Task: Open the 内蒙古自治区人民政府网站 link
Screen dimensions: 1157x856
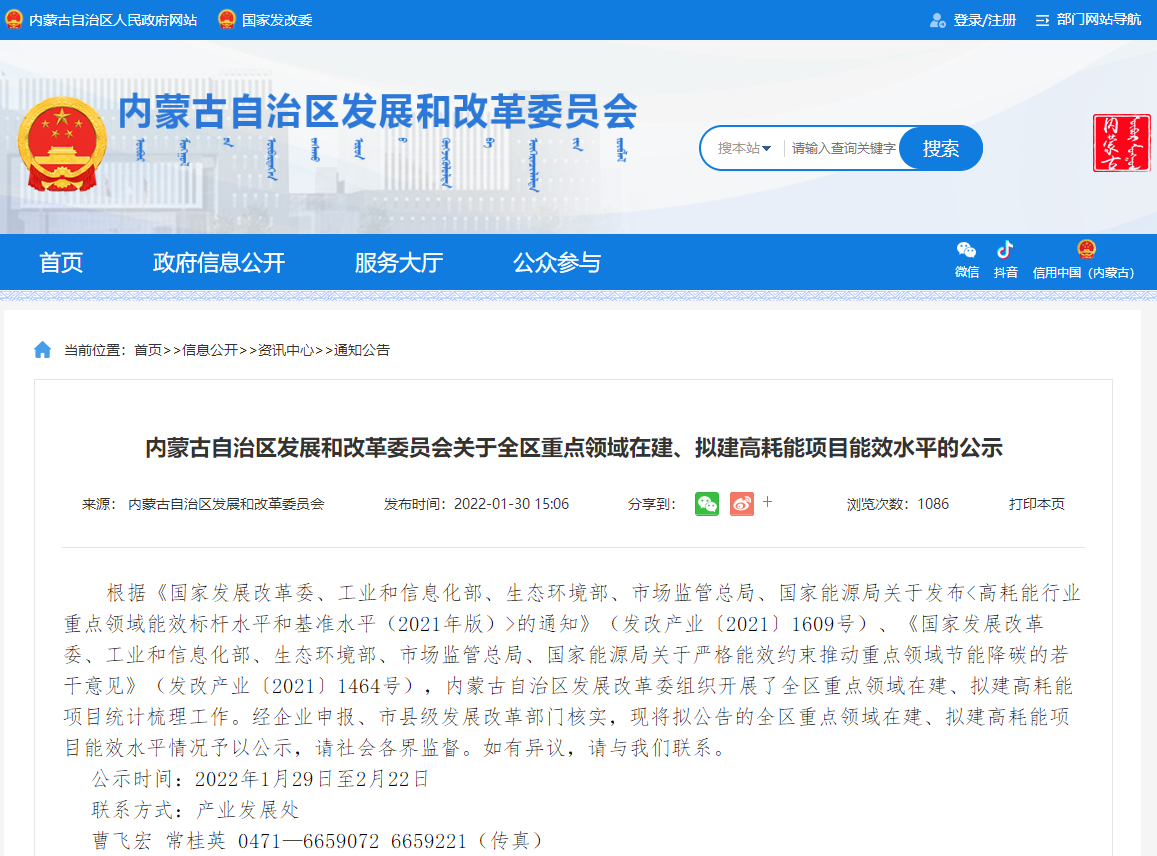Action: [112, 20]
